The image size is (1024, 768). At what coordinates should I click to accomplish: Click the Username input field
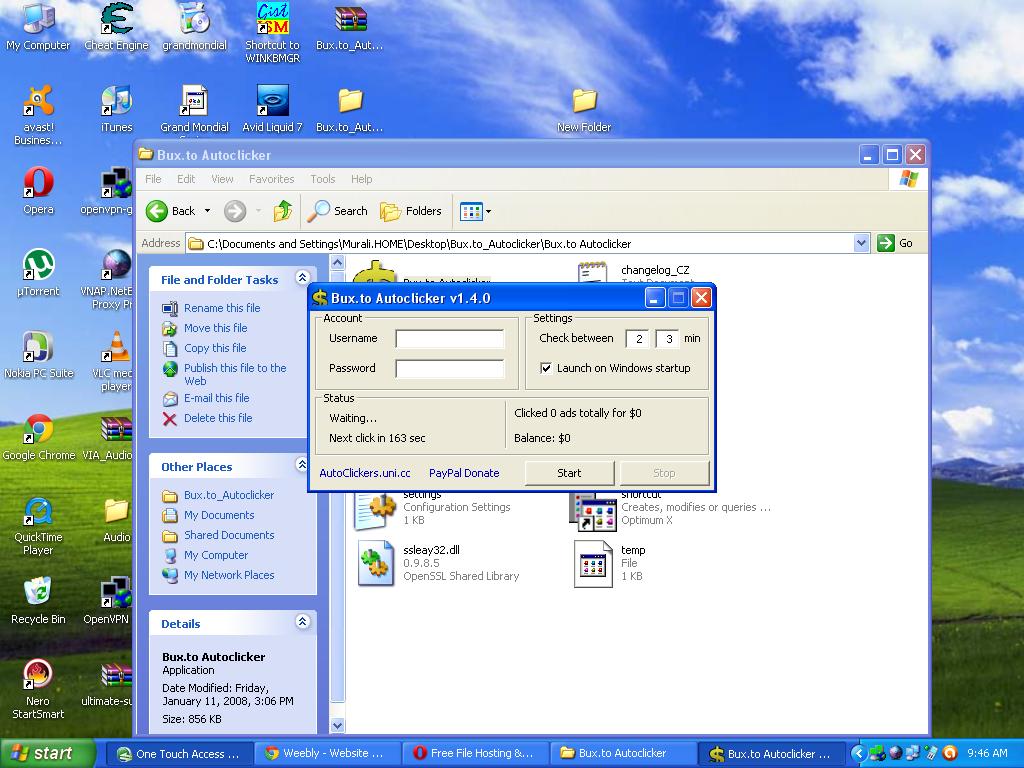pyautogui.click(x=450, y=338)
